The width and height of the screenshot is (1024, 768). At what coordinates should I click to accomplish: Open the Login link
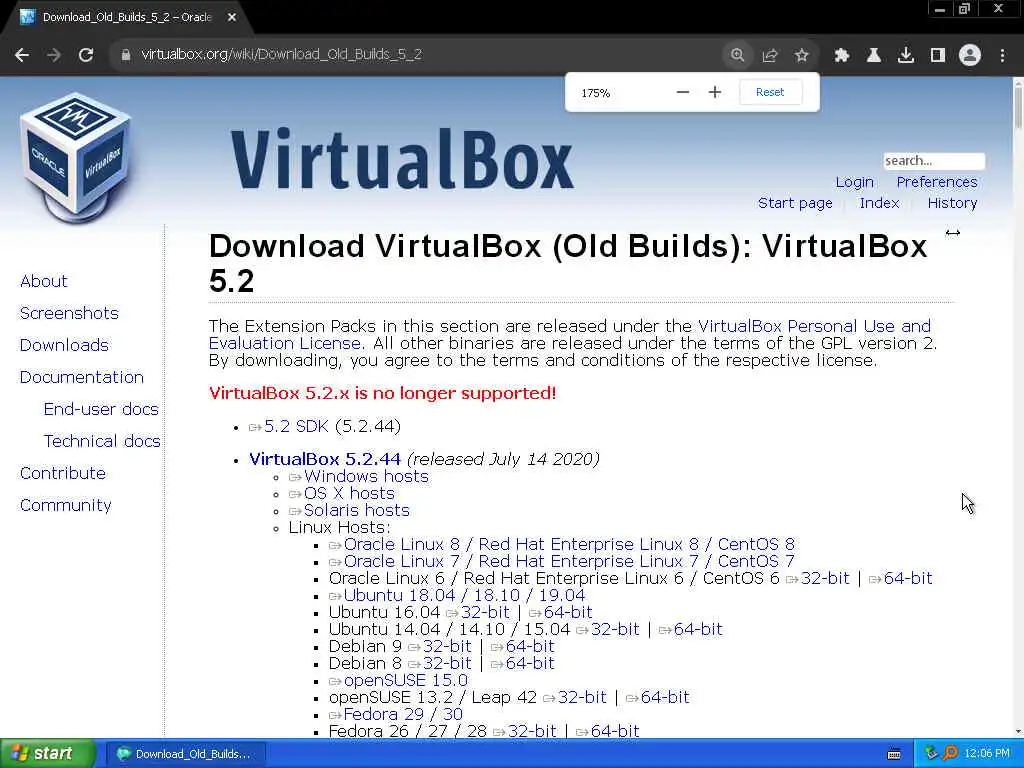pos(854,182)
